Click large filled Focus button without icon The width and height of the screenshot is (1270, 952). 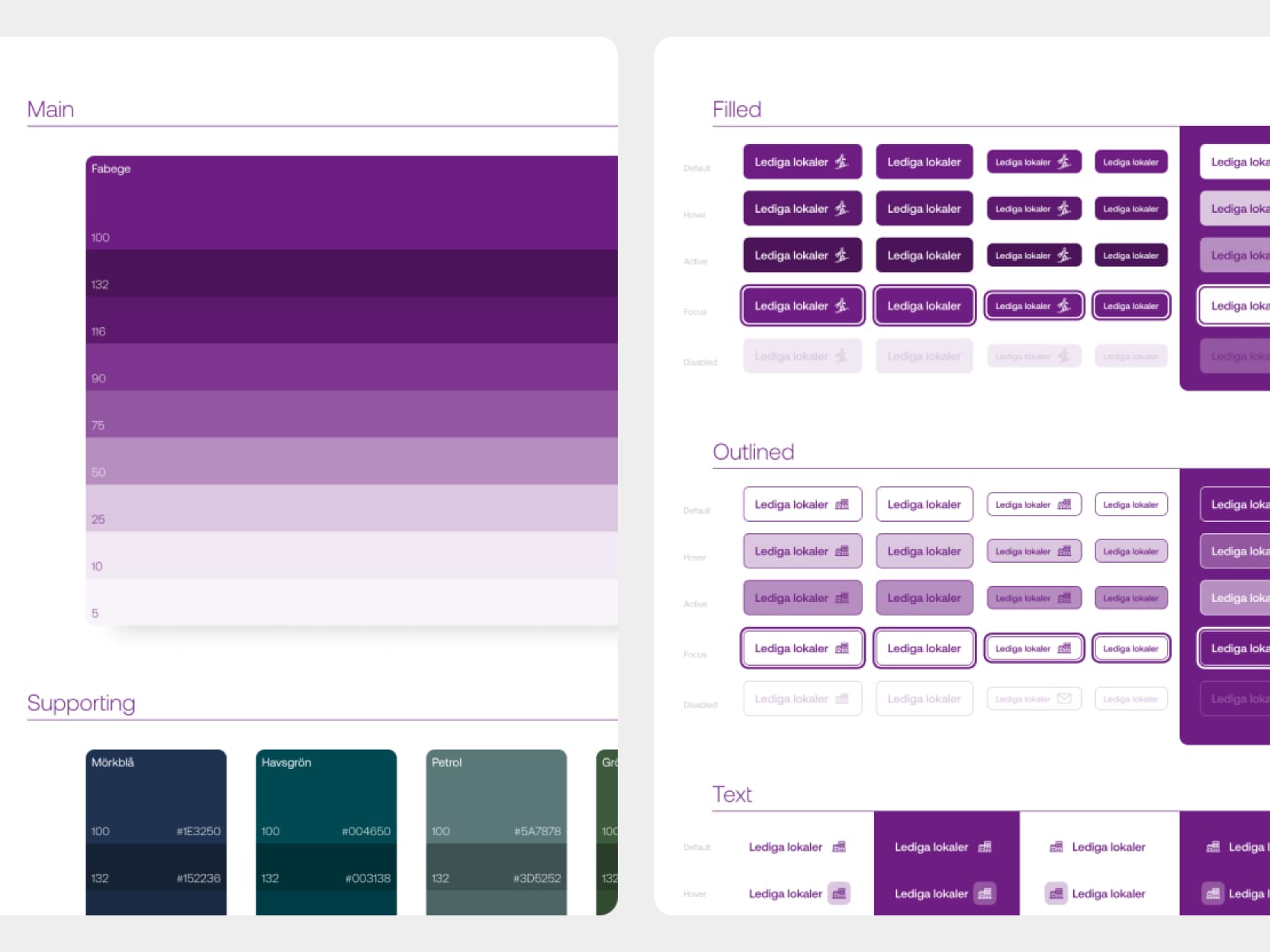[x=924, y=306]
